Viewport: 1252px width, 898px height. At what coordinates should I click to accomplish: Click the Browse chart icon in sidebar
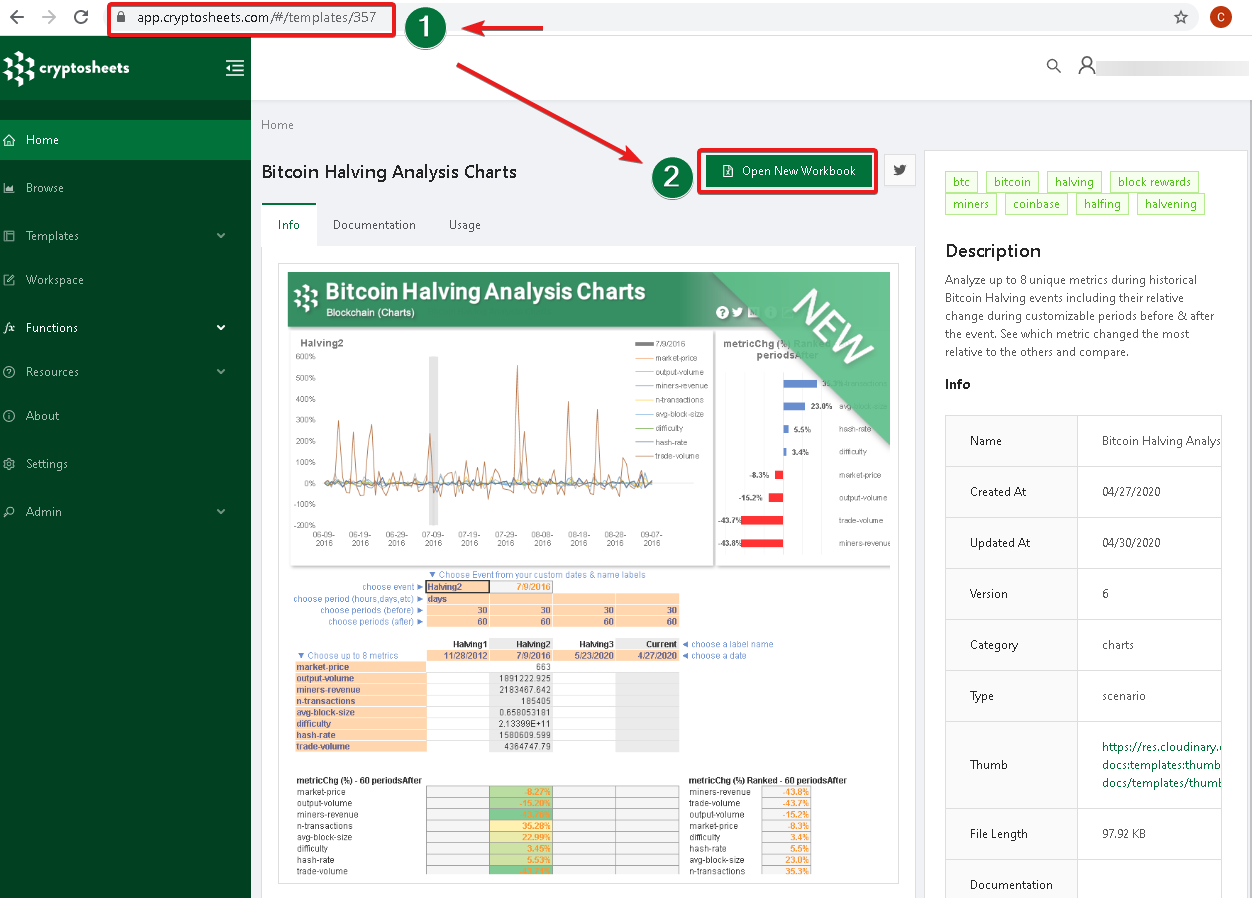[10, 188]
